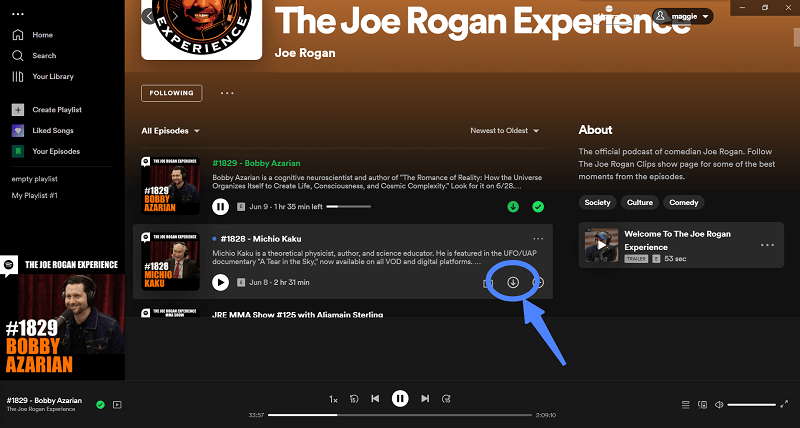Click the Liked Songs heart icon

(x=17, y=130)
